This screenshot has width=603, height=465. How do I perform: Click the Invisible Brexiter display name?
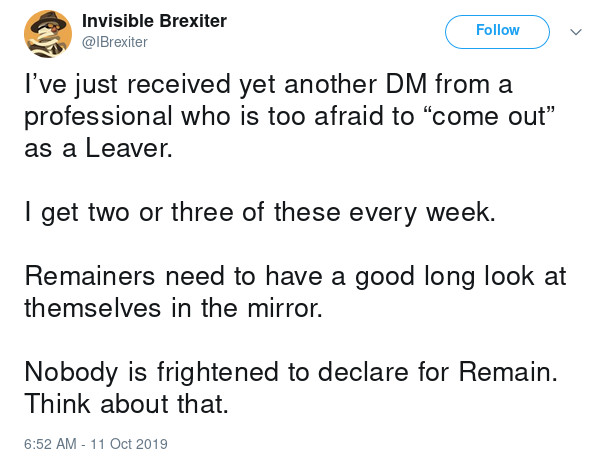(154, 21)
